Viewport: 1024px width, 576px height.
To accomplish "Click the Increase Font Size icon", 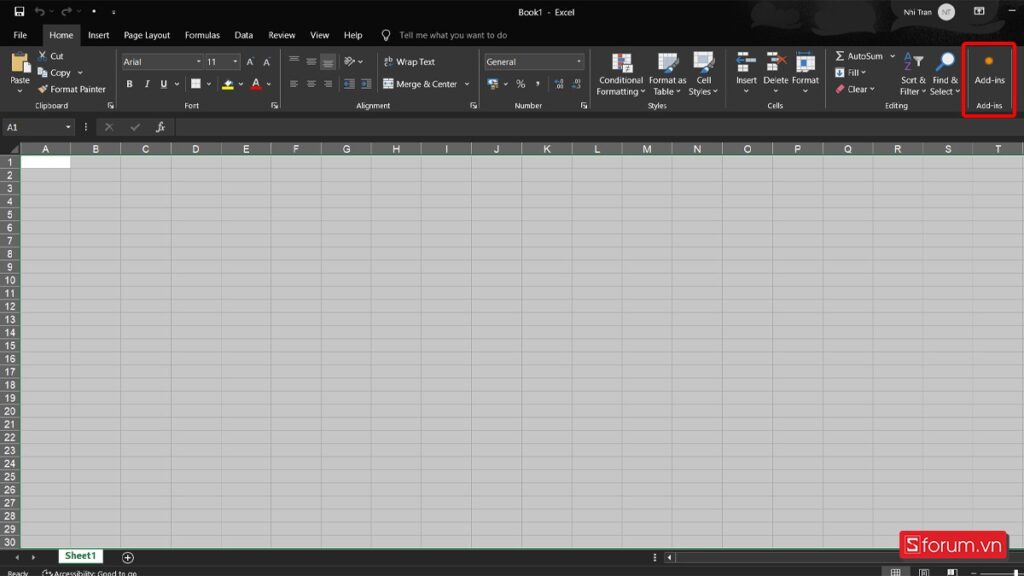I will coord(250,61).
